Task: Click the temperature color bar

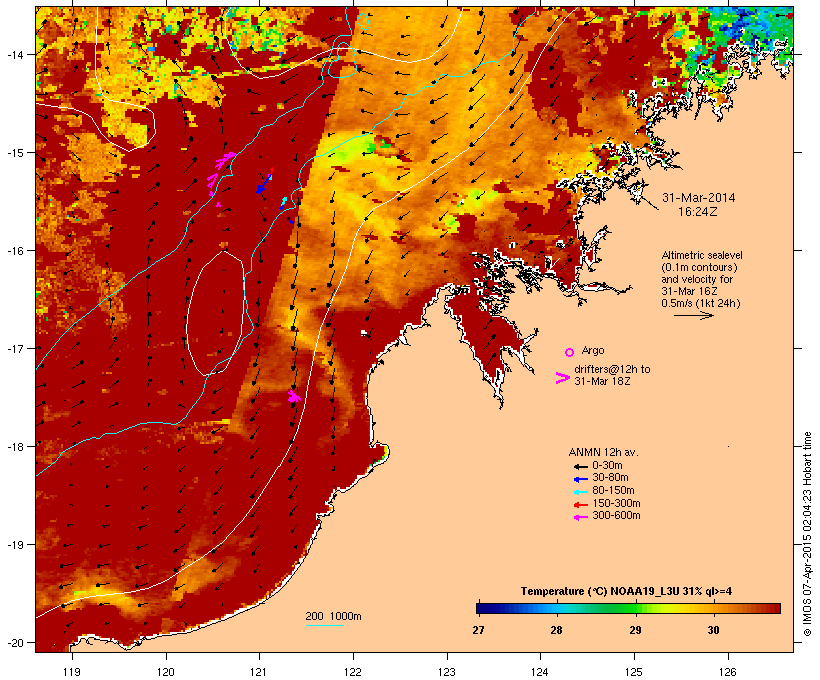Action: (628, 608)
